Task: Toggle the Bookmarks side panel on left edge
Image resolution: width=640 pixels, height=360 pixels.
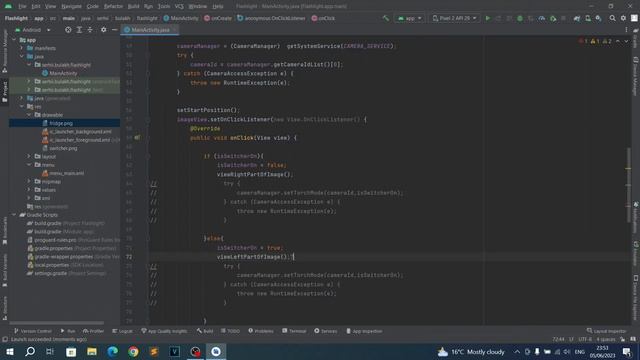Action: 4,231
